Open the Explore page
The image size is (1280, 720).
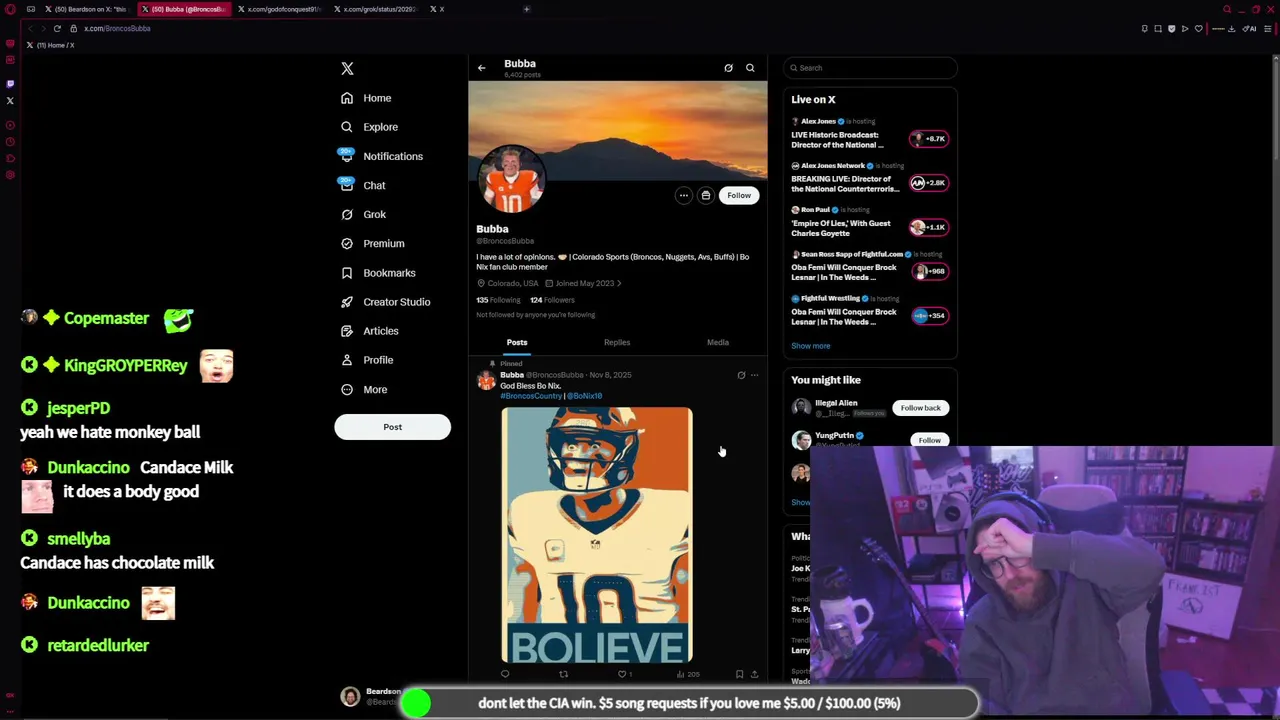coord(368,127)
